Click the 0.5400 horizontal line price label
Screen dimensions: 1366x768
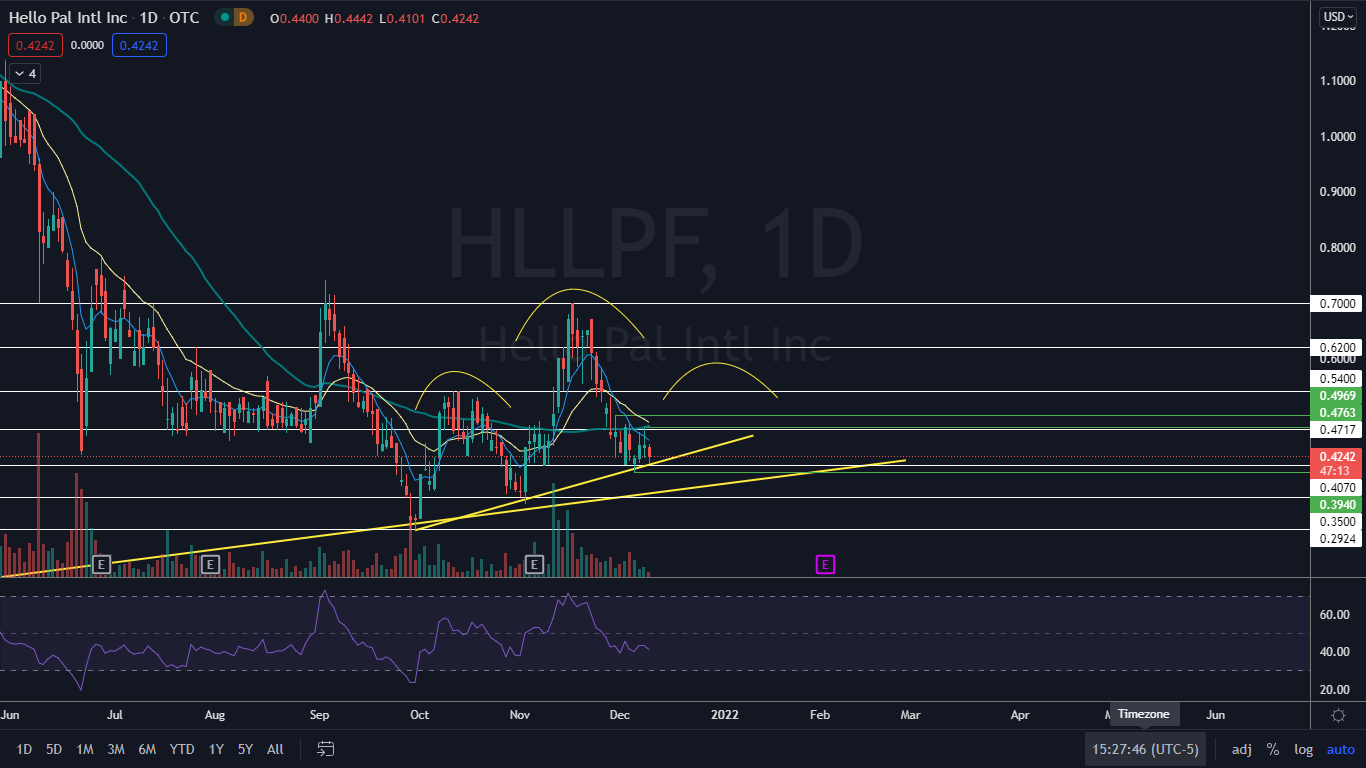tap(1337, 379)
